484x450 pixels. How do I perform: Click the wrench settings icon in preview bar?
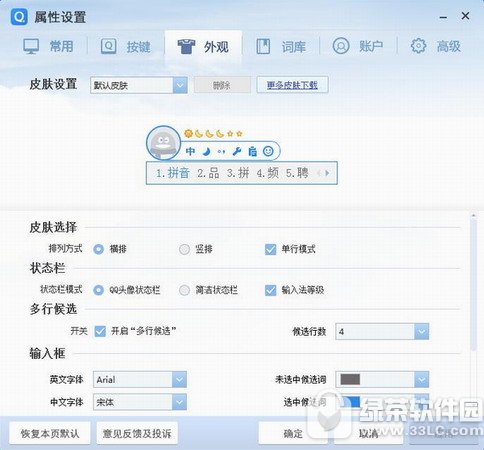click(237, 152)
